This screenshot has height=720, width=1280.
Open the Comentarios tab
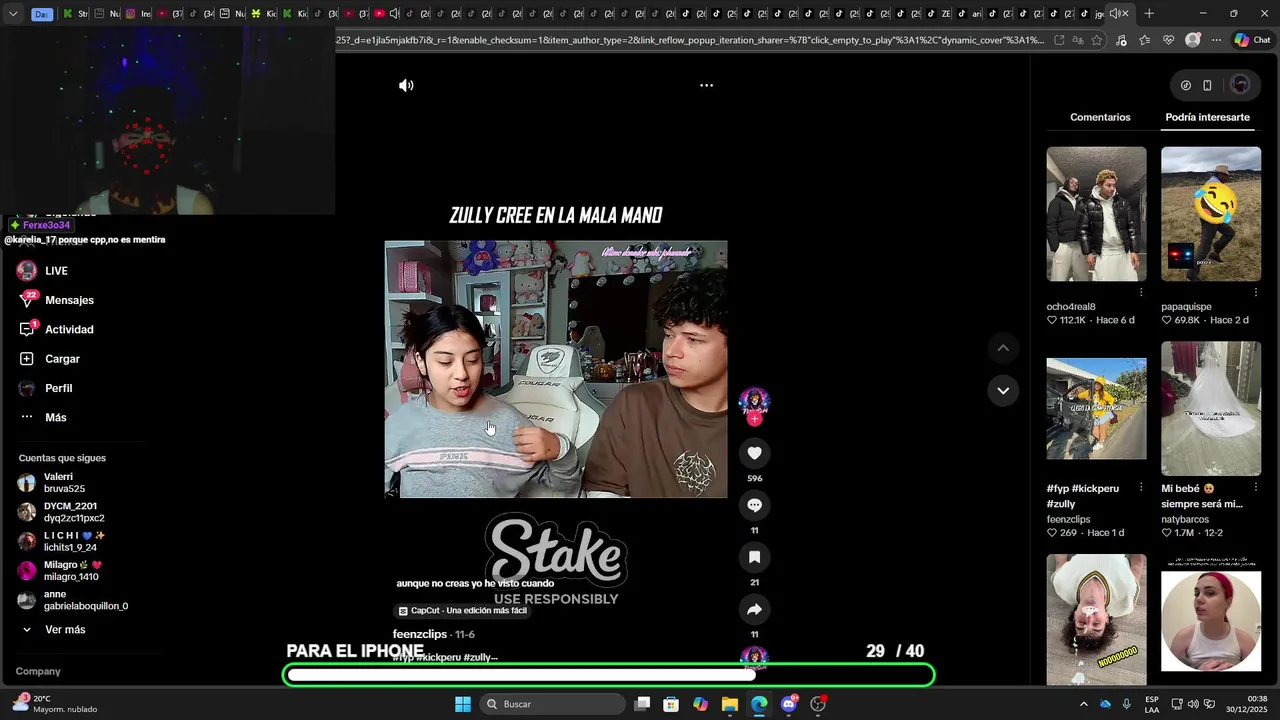pos(1100,117)
